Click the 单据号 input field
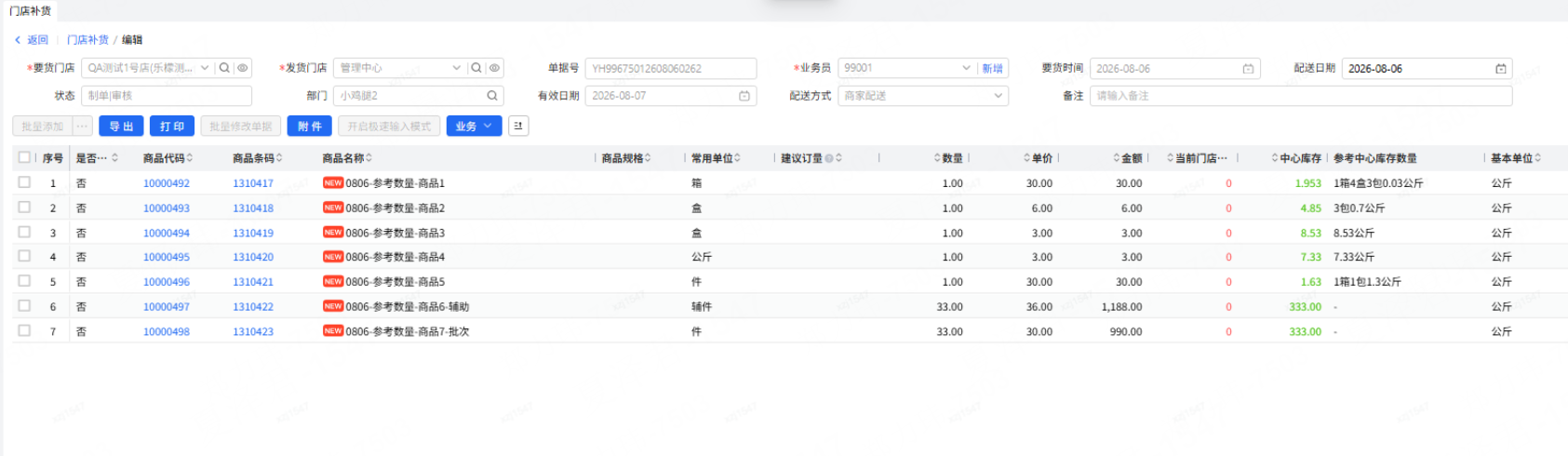The height and width of the screenshot is (456, 1568). pos(671,68)
